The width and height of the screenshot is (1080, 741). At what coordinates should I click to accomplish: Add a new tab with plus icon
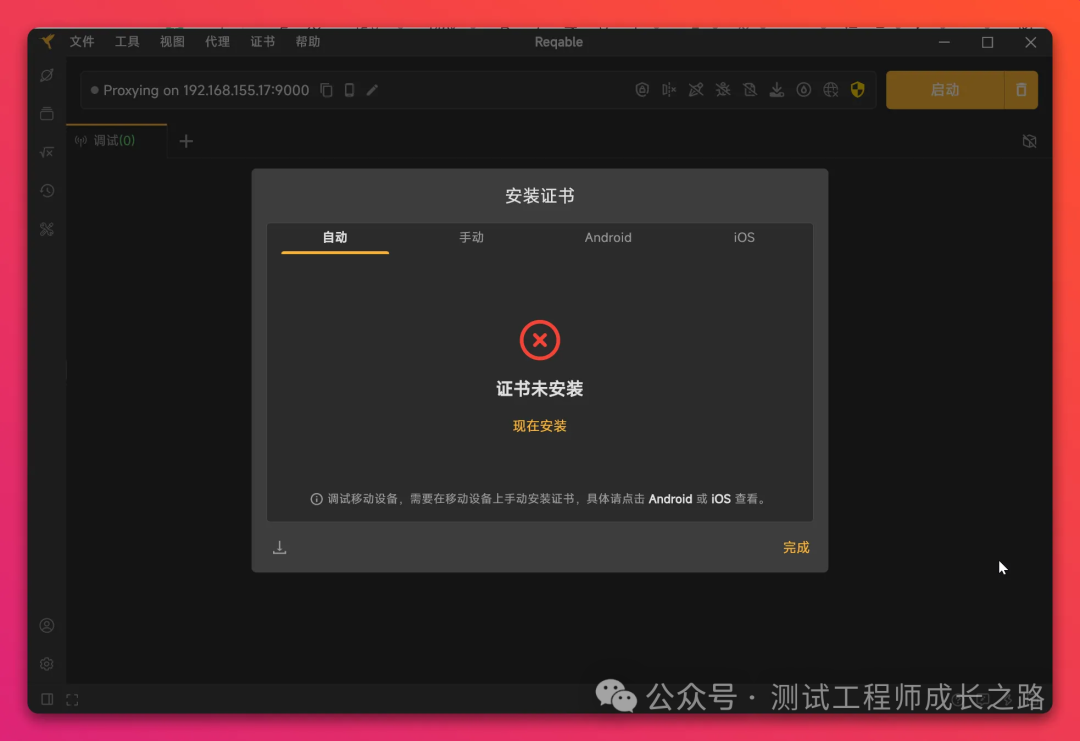[186, 141]
